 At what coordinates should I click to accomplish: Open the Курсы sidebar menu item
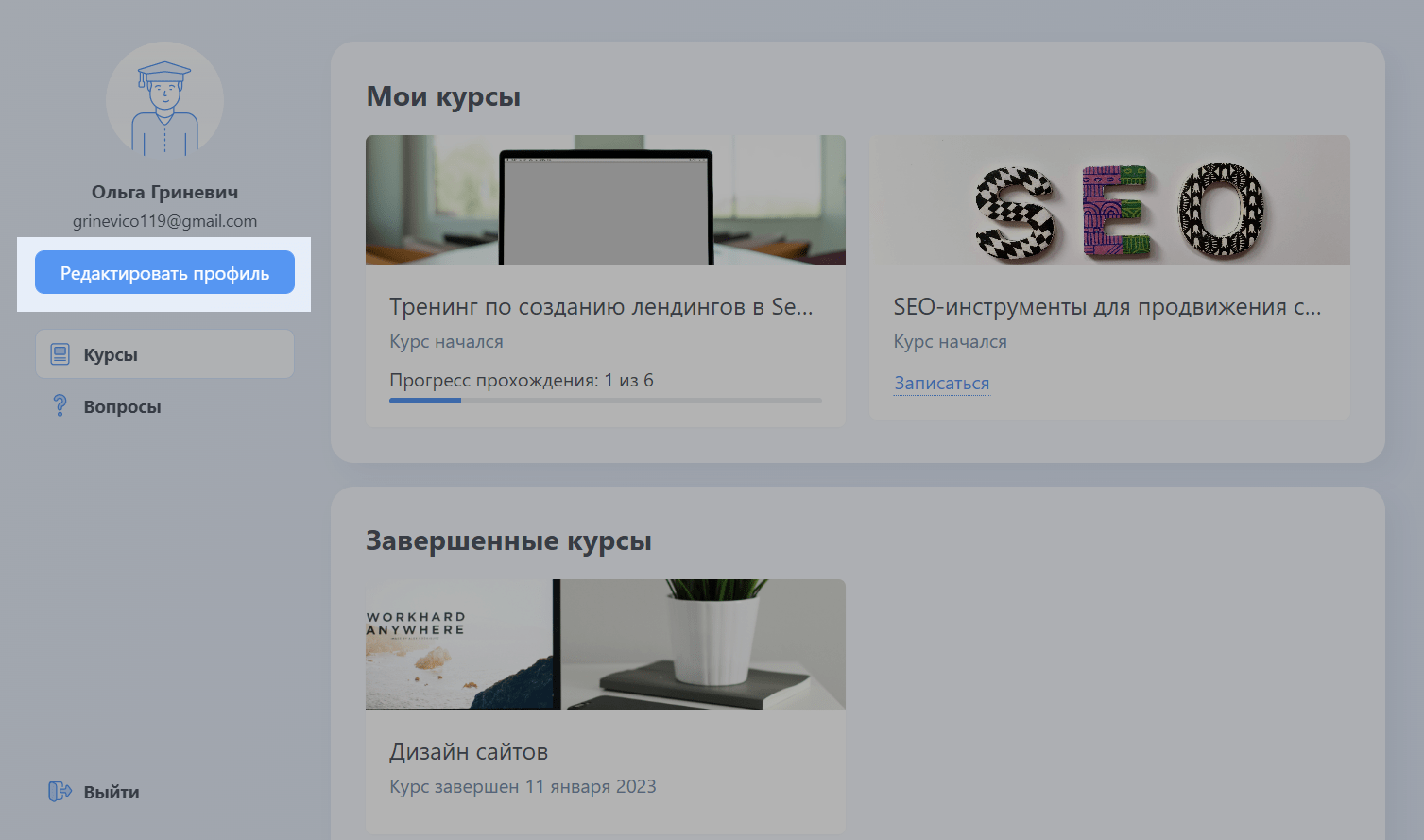tap(164, 354)
